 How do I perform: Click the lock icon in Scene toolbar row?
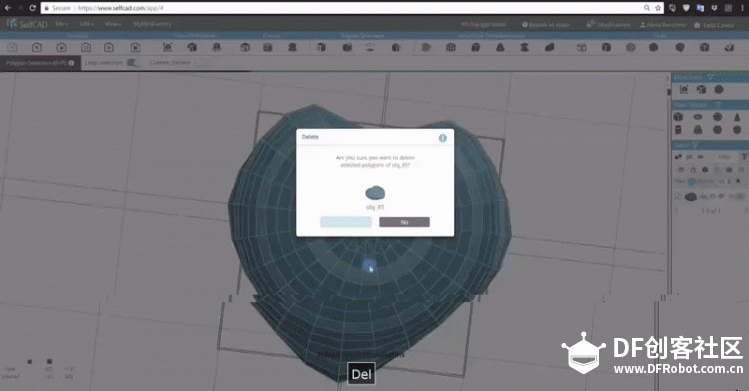[693, 169]
